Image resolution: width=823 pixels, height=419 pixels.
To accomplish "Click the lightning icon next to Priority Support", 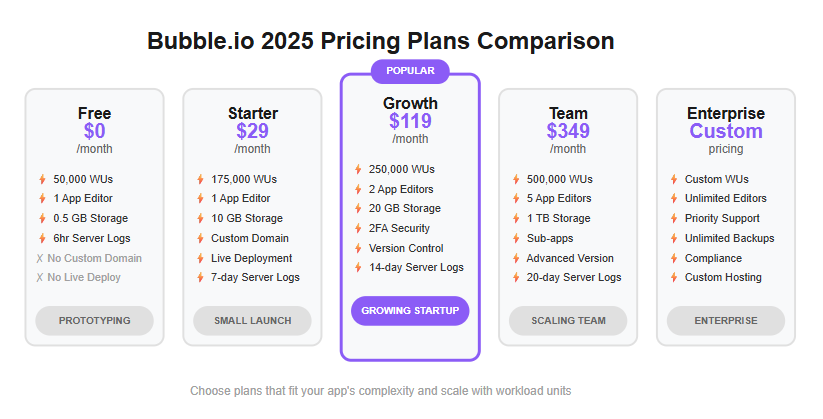I will (x=674, y=219).
